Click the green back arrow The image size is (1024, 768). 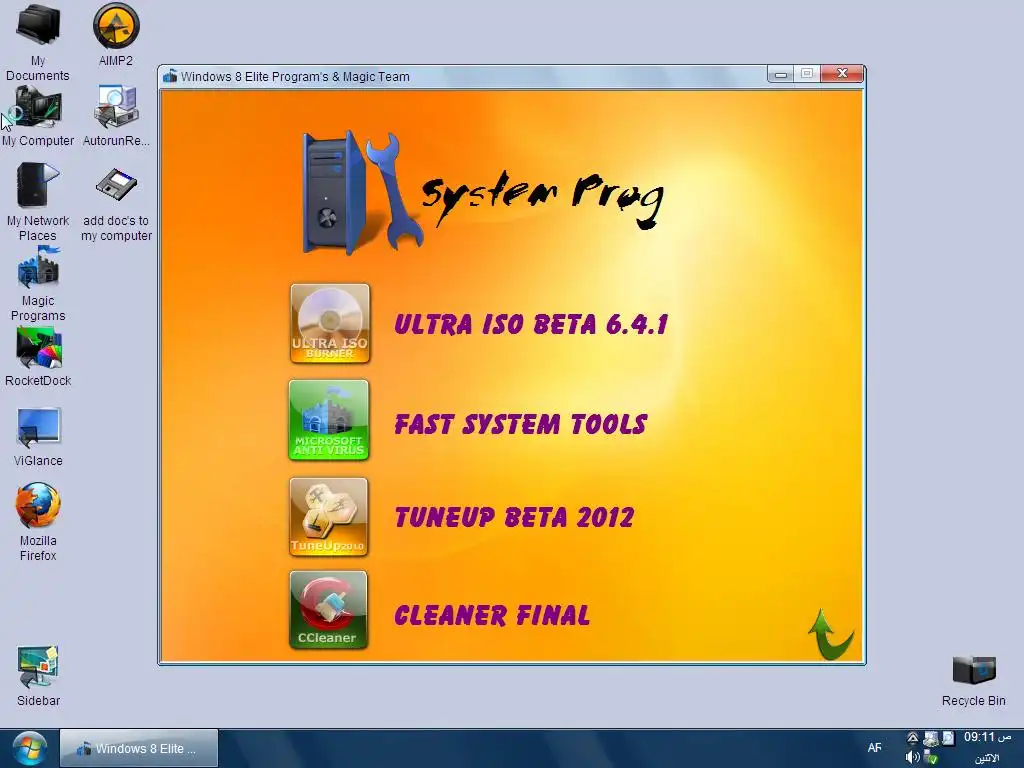click(830, 633)
